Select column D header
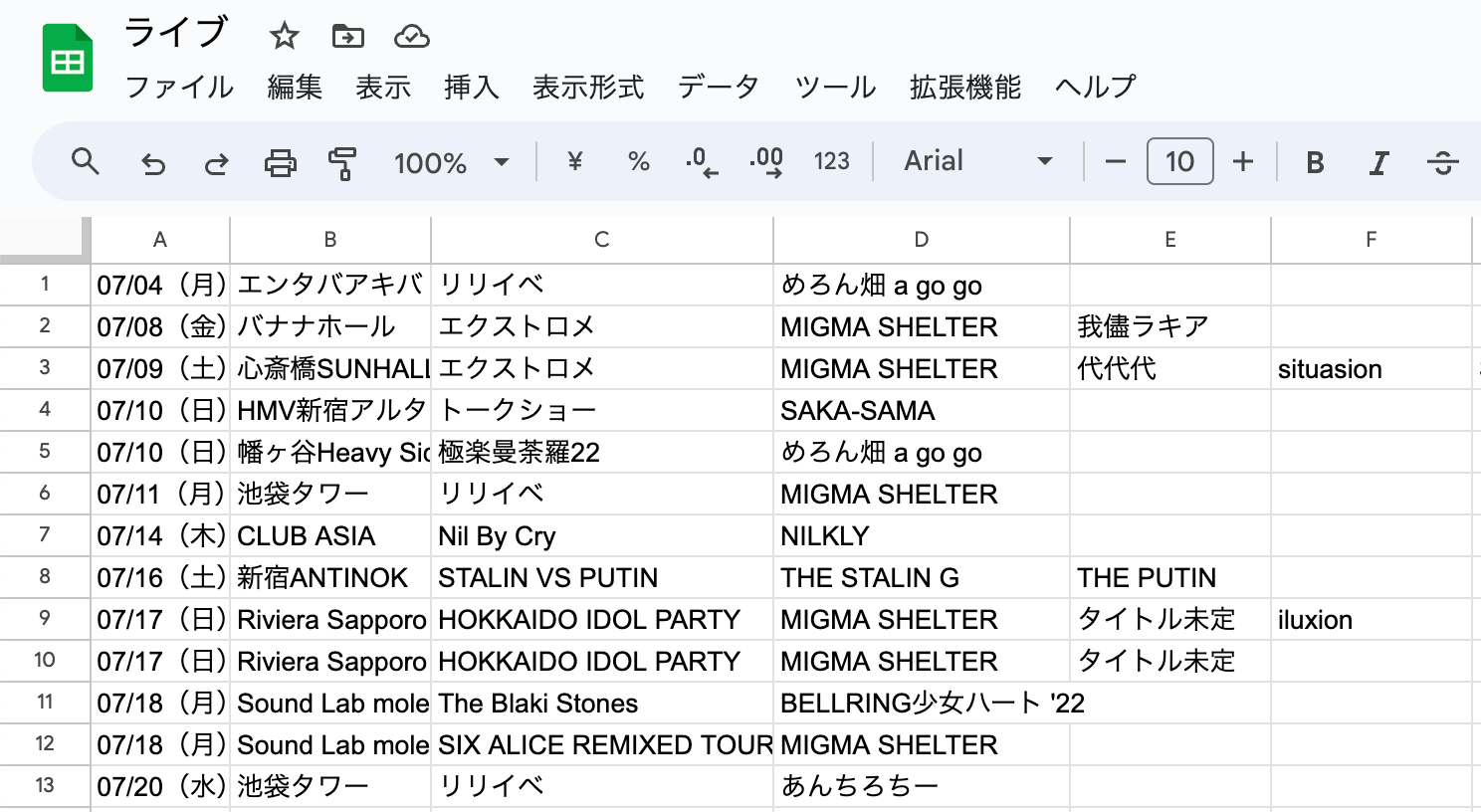1481x812 pixels. 922,240
